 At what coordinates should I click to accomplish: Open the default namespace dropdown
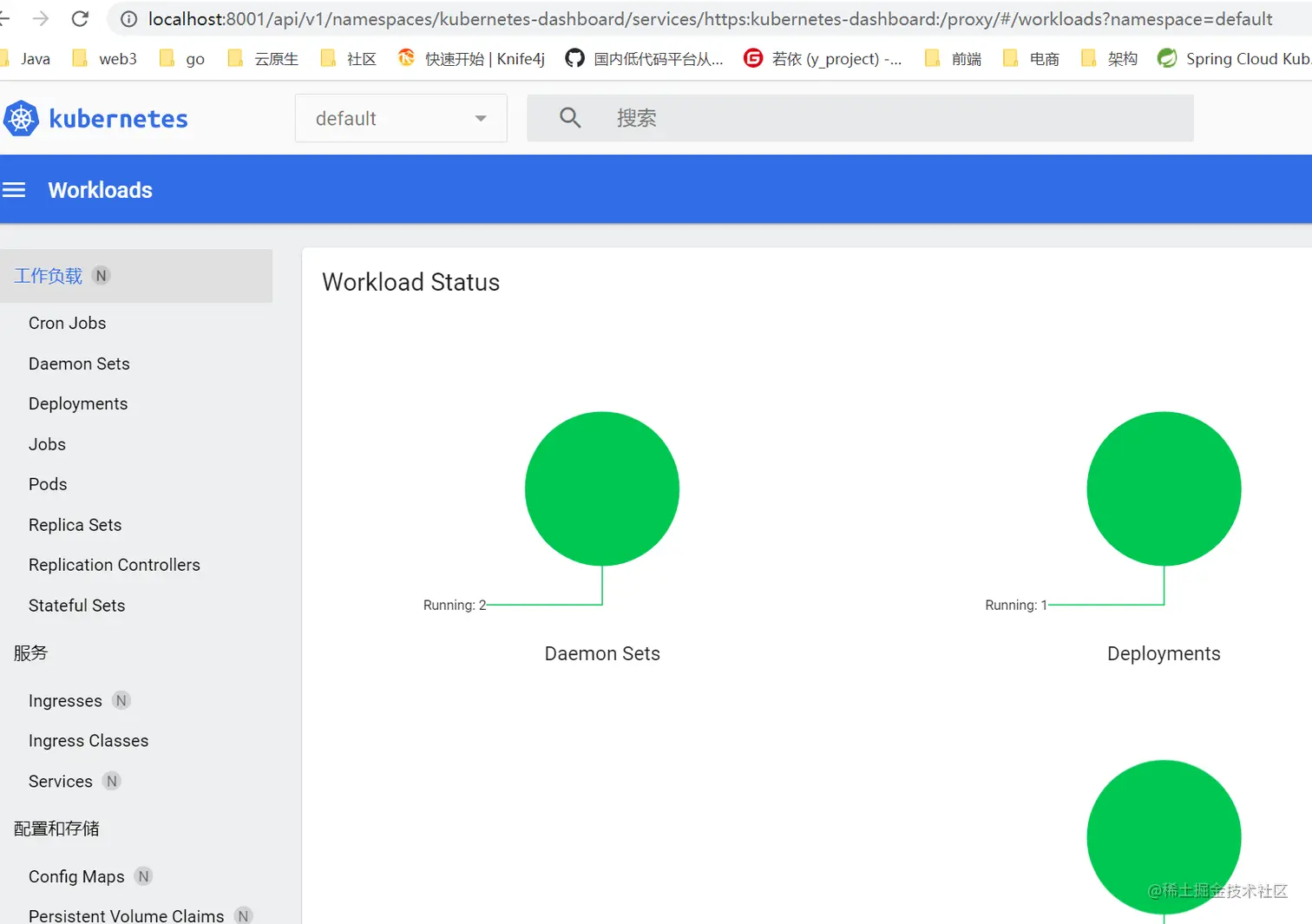click(401, 118)
